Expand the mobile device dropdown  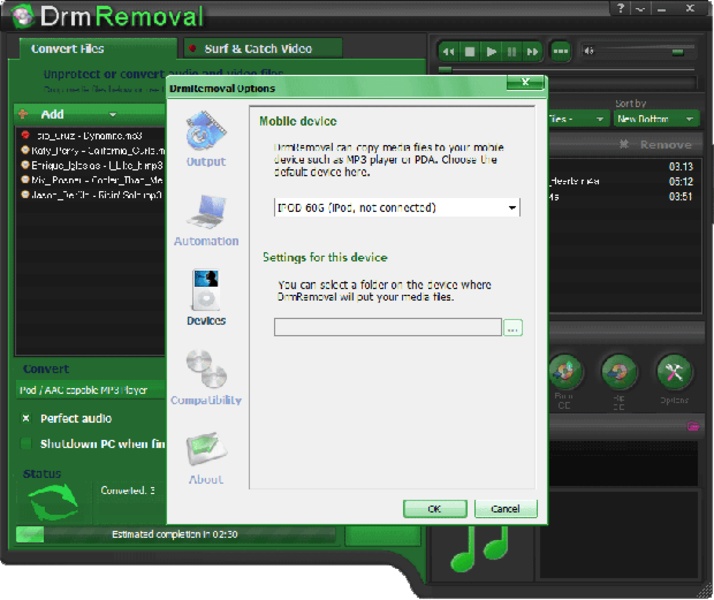click(x=512, y=208)
